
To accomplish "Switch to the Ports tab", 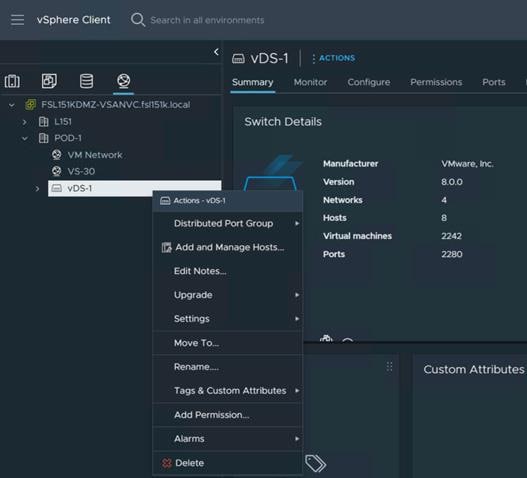I will pyautogui.click(x=494, y=82).
